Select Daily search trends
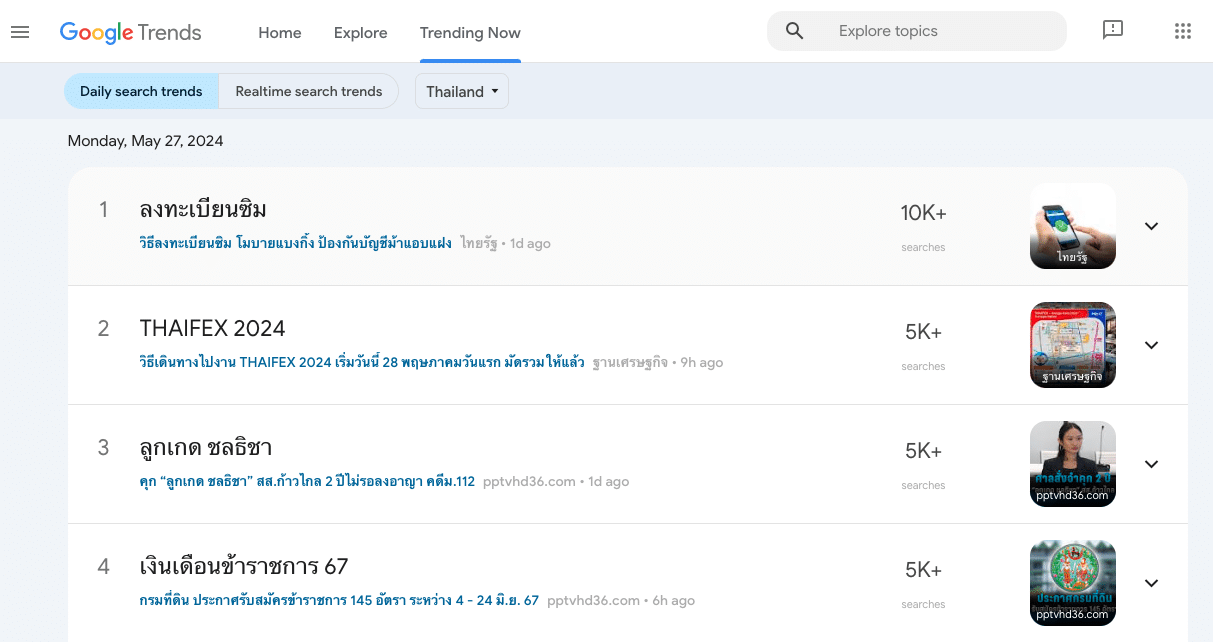1213x642 pixels. point(141,91)
